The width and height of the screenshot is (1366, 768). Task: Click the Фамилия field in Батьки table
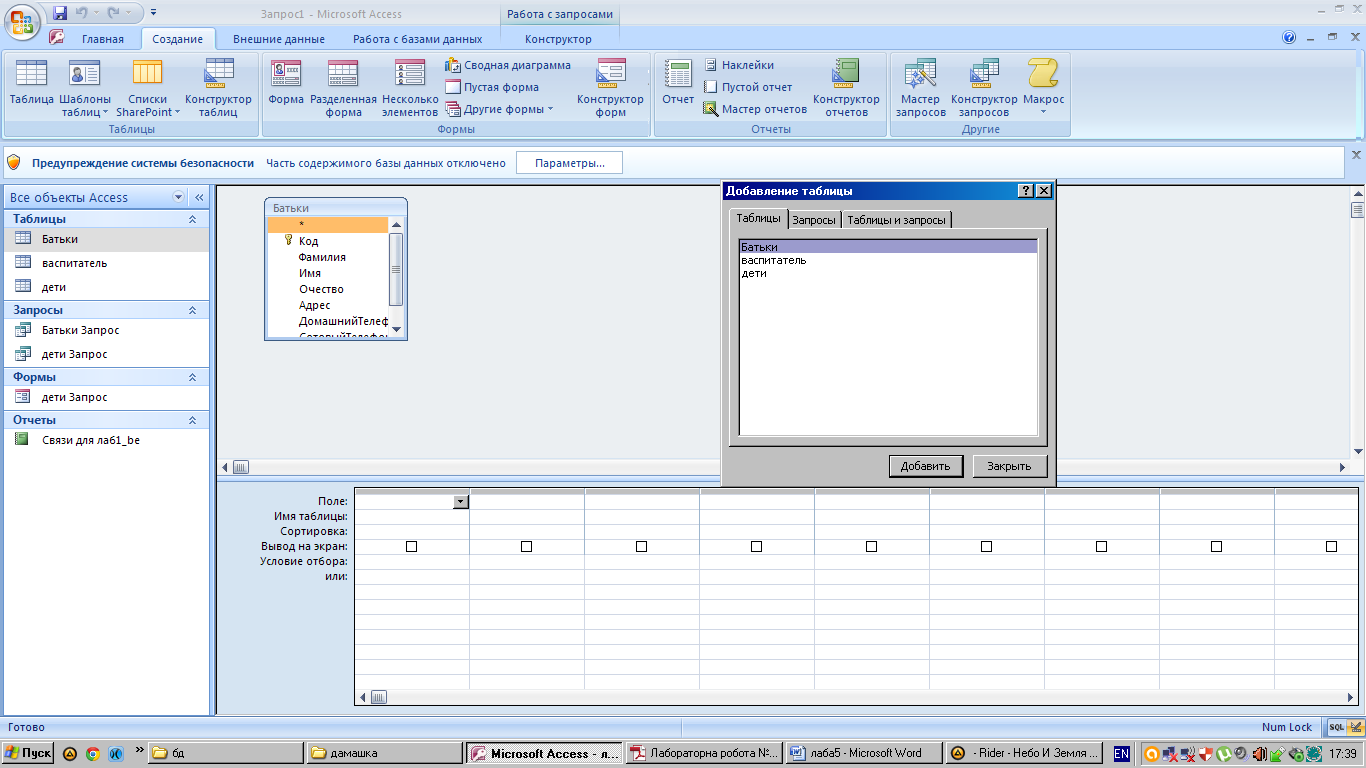click(x=322, y=257)
